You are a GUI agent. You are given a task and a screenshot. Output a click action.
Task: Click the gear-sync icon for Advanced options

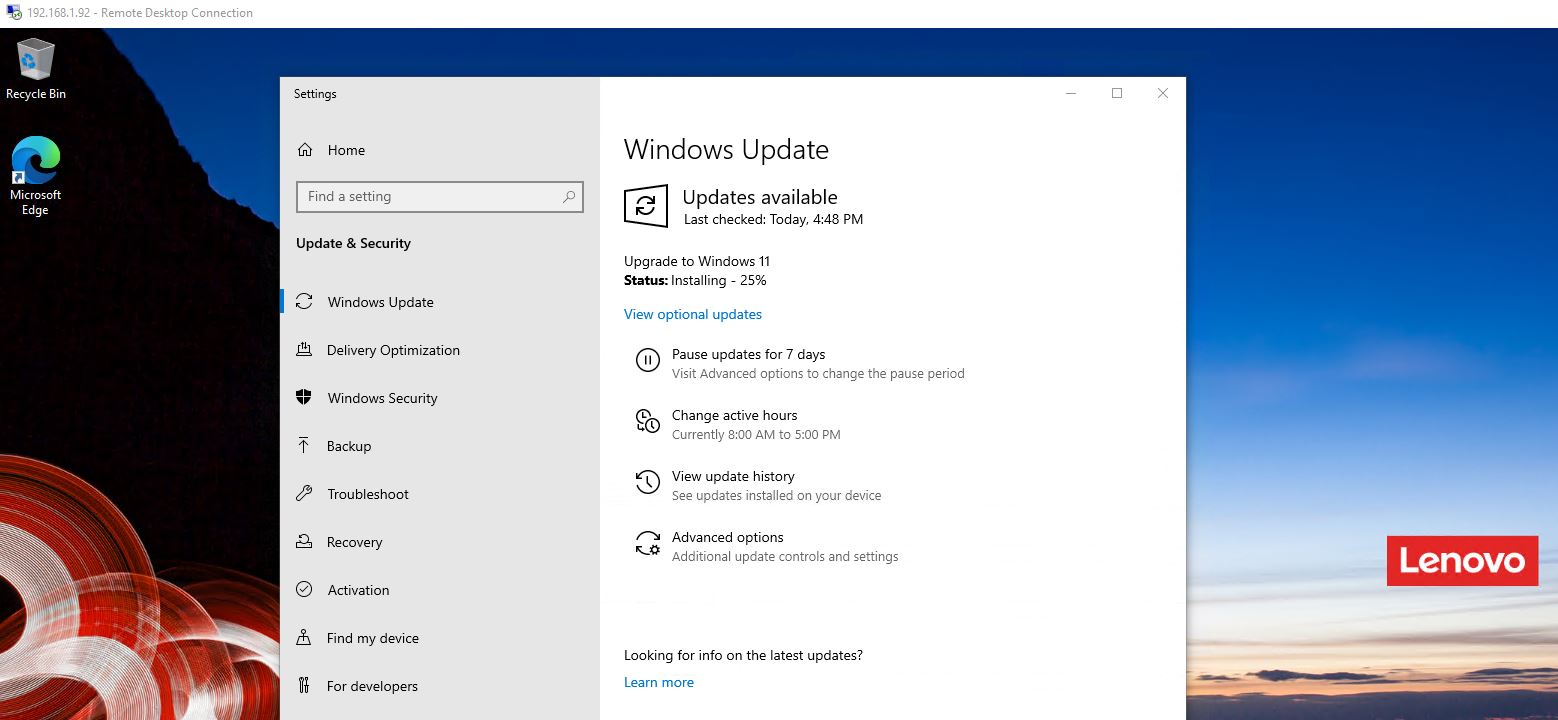(647, 544)
